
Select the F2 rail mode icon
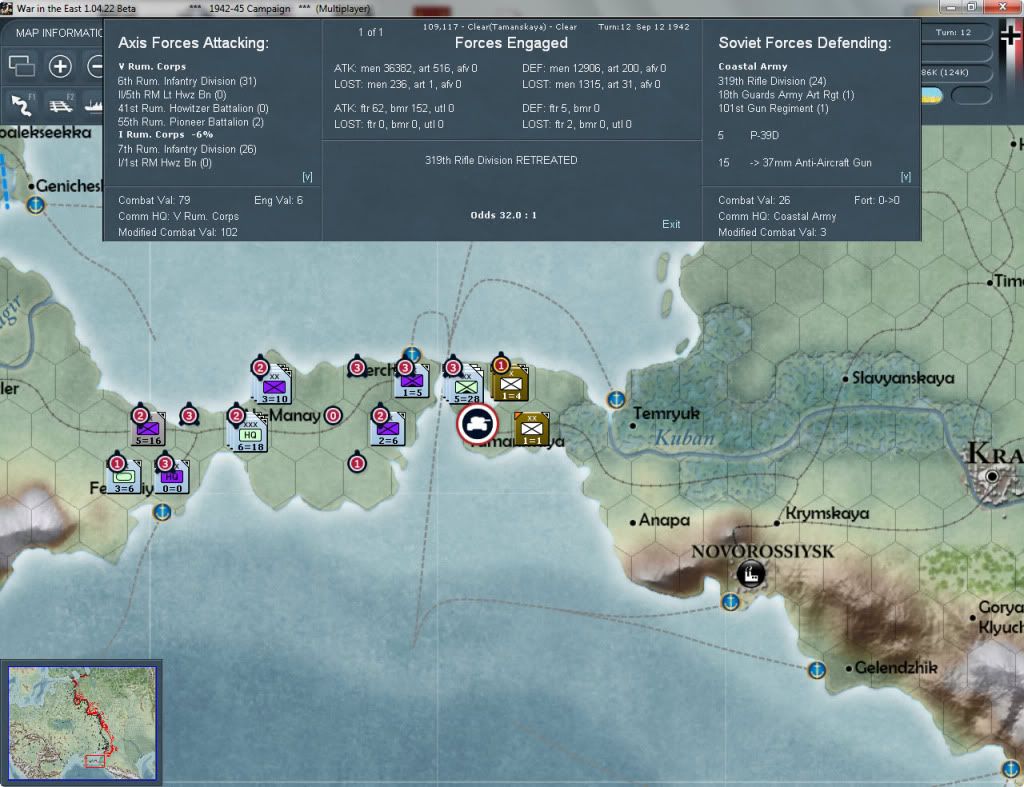pyautogui.click(x=60, y=104)
